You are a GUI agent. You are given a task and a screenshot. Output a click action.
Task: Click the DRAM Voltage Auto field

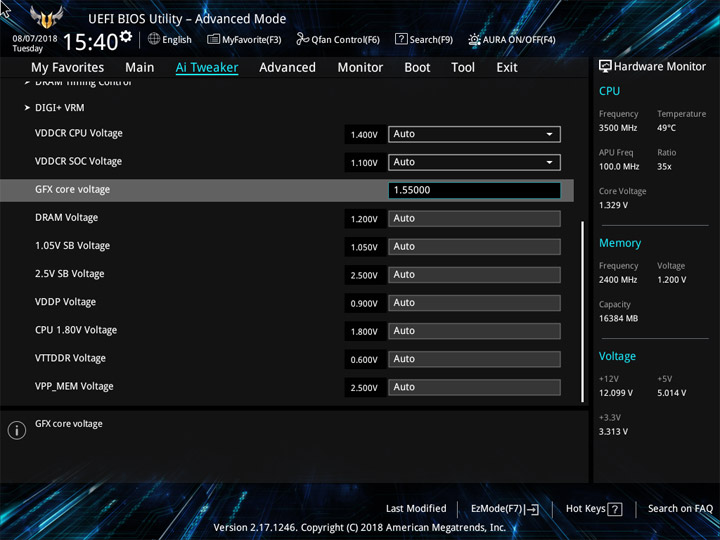(474, 219)
